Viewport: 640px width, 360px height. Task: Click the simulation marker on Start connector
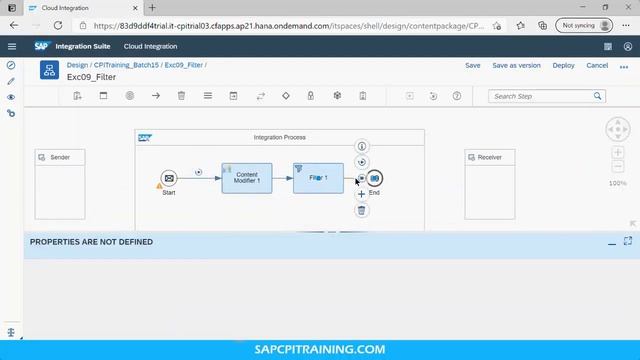click(x=199, y=172)
